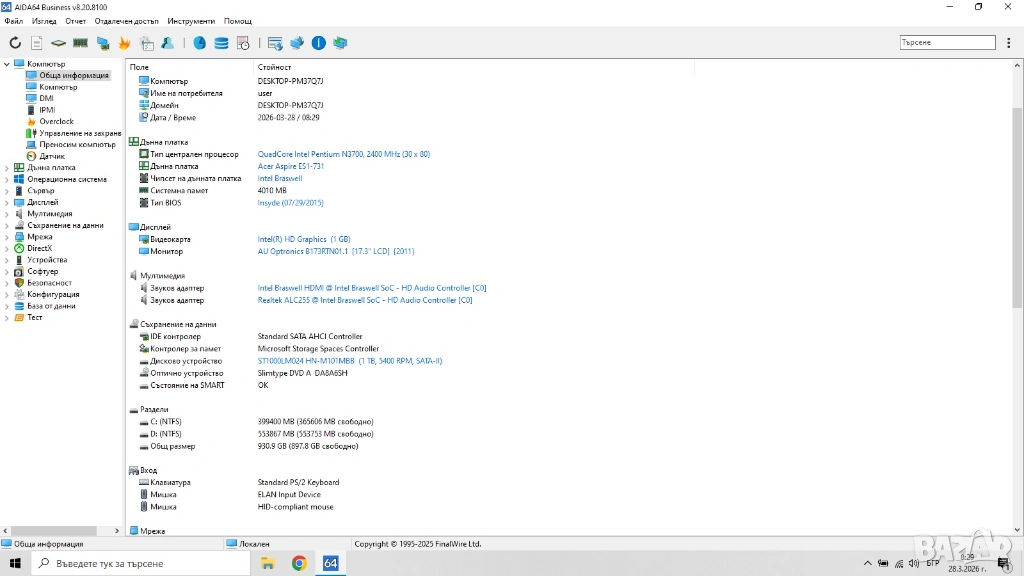This screenshot has width=1024, height=576.
Task: Expand the Дънна платка tree node
Action: coord(7,168)
